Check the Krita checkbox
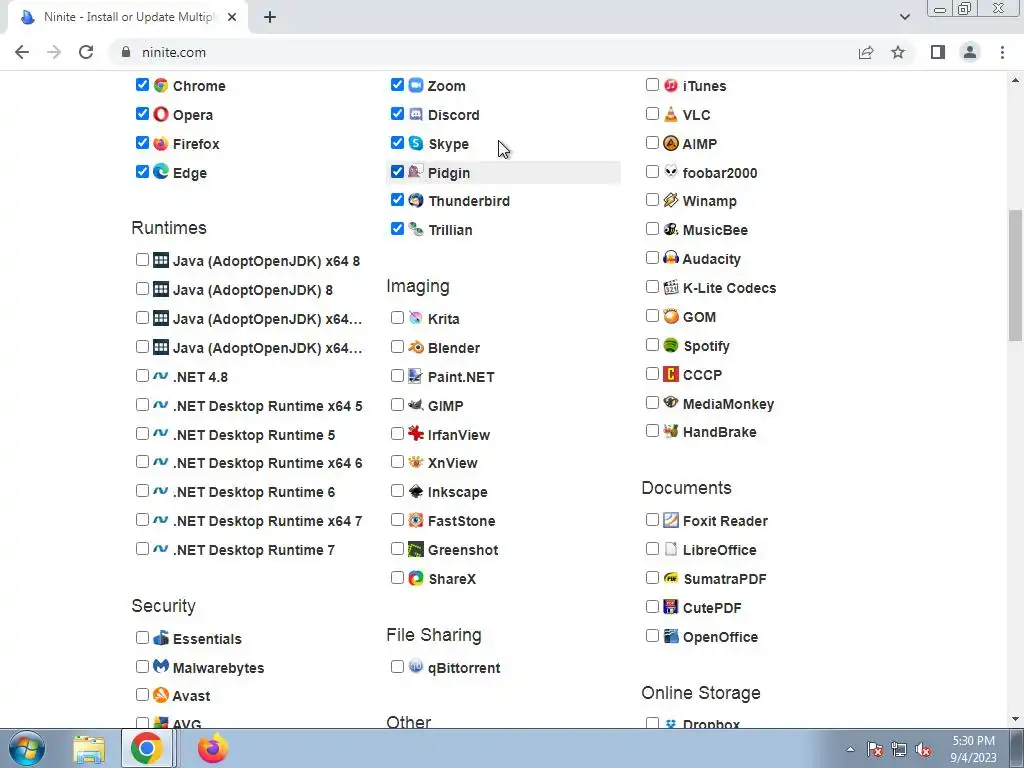The height and width of the screenshot is (768, 1024). pos(397,317)
